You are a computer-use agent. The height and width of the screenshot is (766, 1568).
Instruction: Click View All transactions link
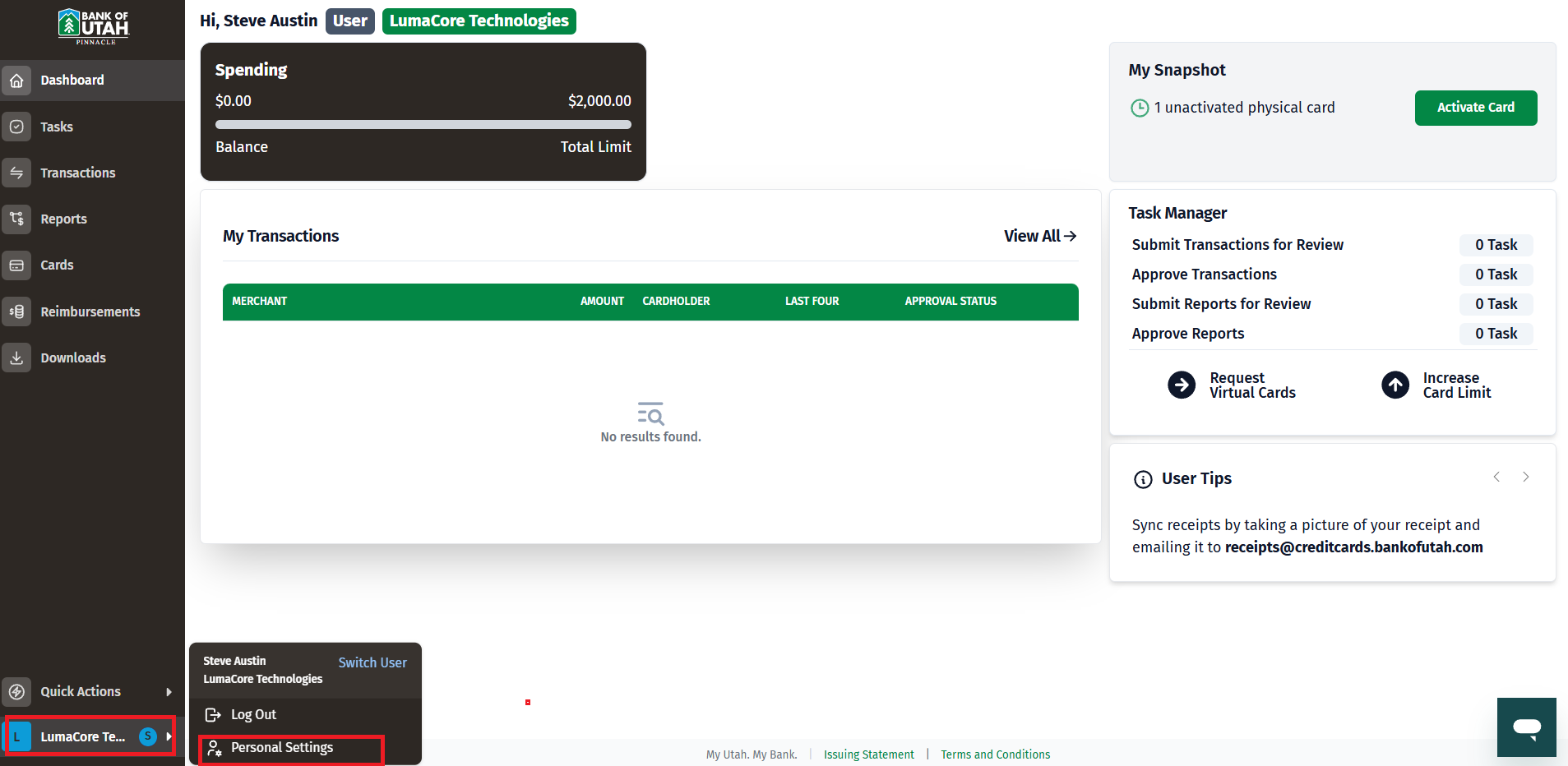pos(1040,236)
